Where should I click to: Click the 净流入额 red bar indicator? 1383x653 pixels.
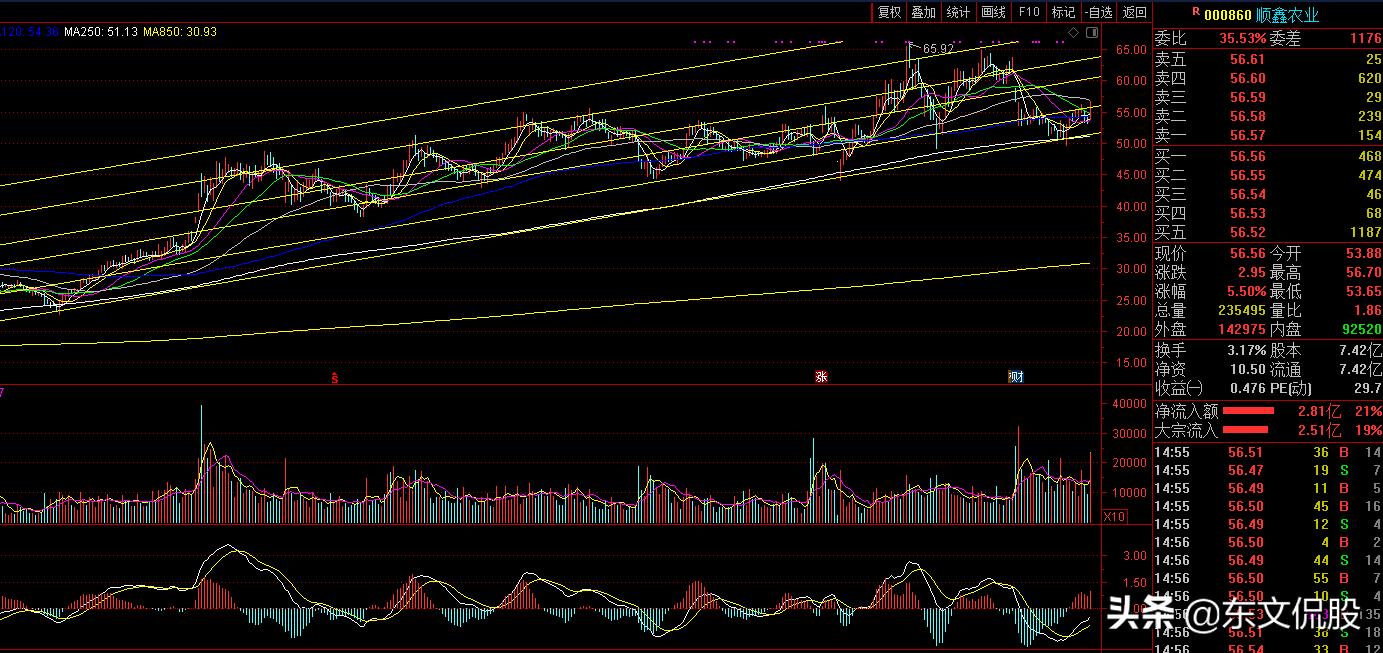pyautogui.click(x=1248, y=411)
